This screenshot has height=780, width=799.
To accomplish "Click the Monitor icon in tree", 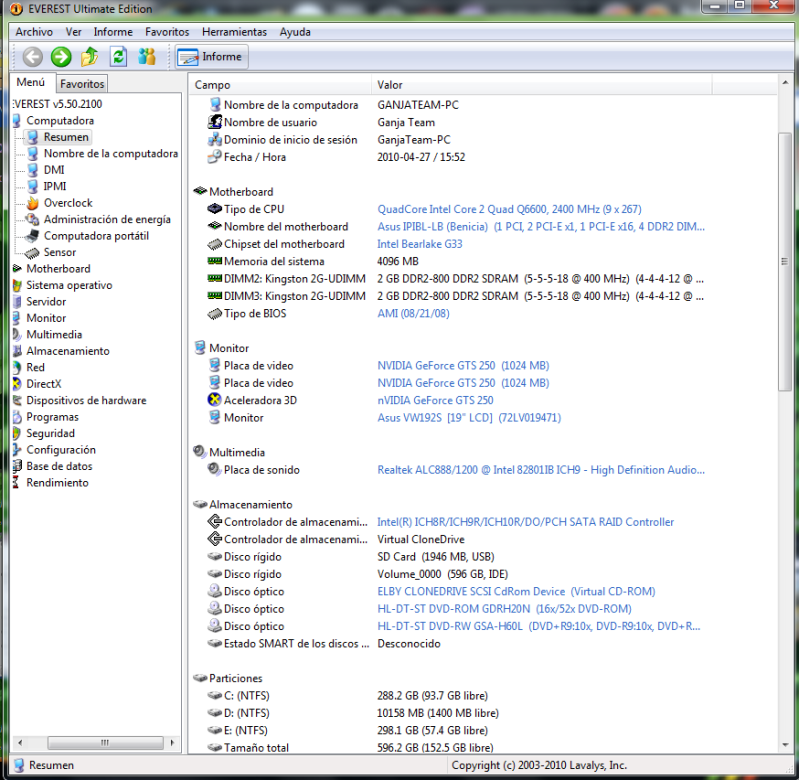I will (x=16, y=318).
